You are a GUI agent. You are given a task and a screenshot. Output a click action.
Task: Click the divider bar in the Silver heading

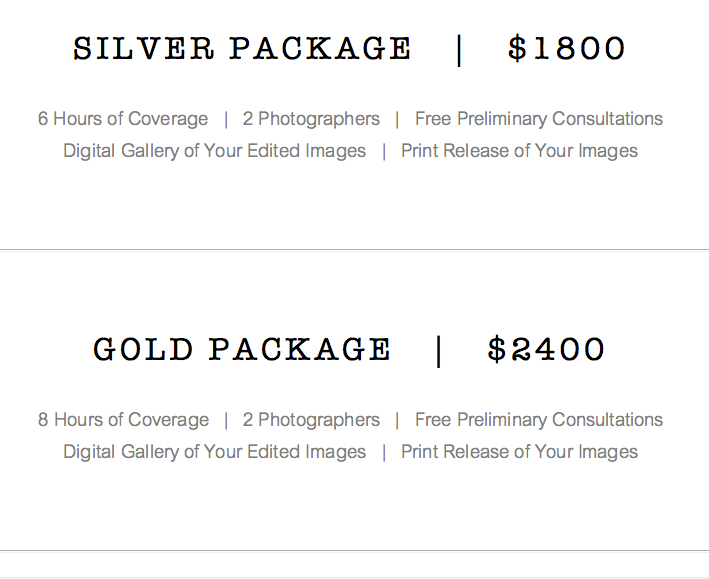tap(459, 50)
